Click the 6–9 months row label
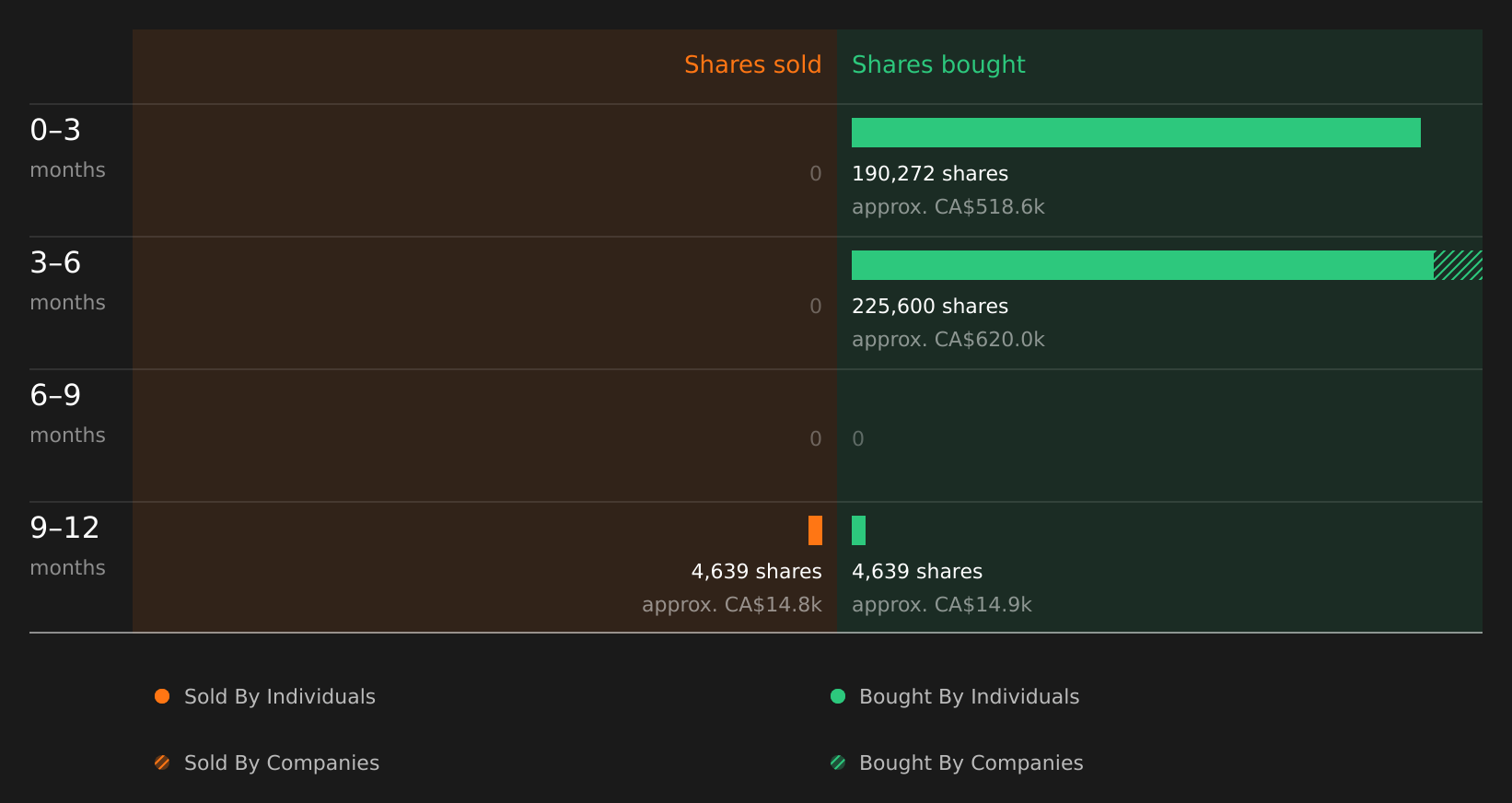 67,413
